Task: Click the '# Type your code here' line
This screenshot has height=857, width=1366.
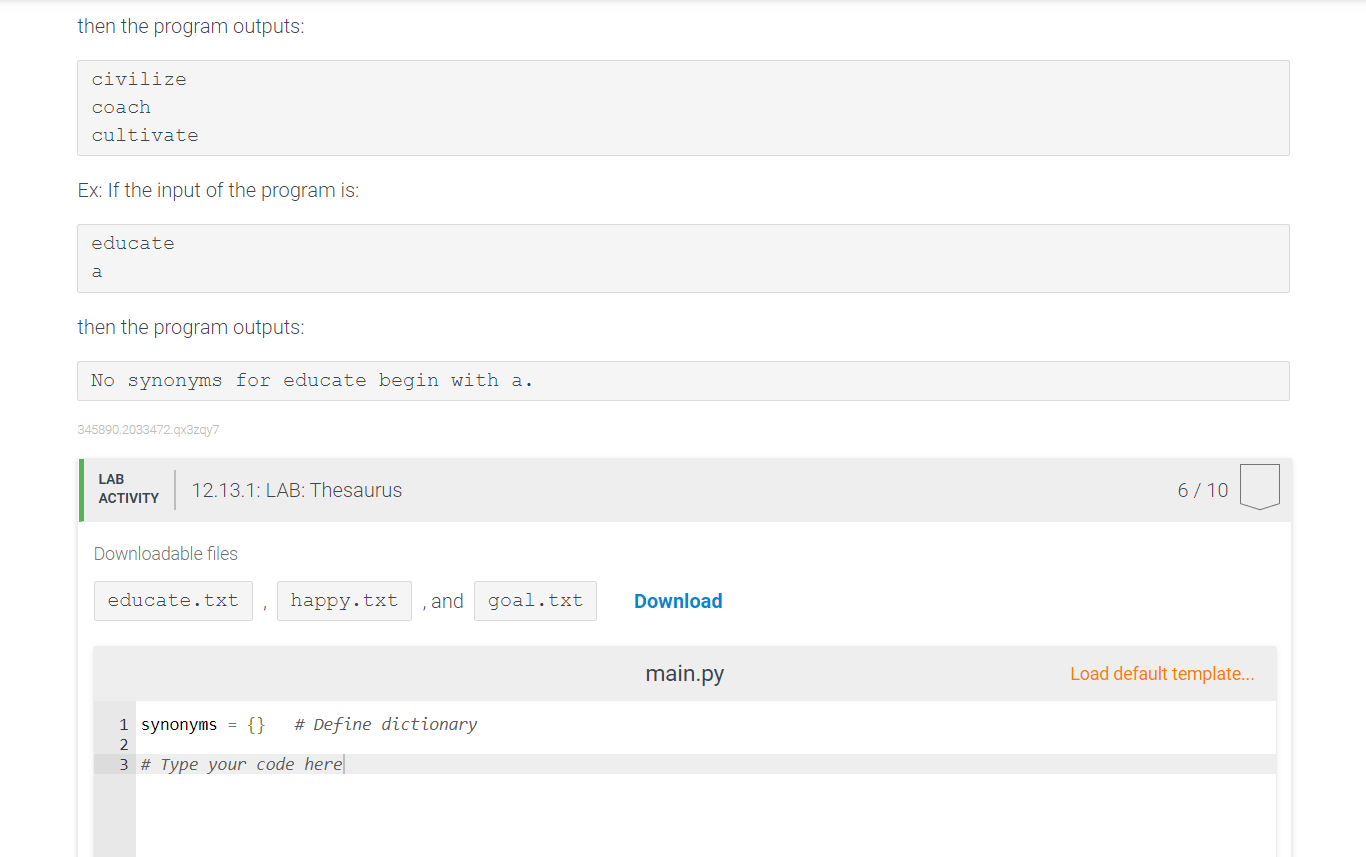Action: pos(706,764)
